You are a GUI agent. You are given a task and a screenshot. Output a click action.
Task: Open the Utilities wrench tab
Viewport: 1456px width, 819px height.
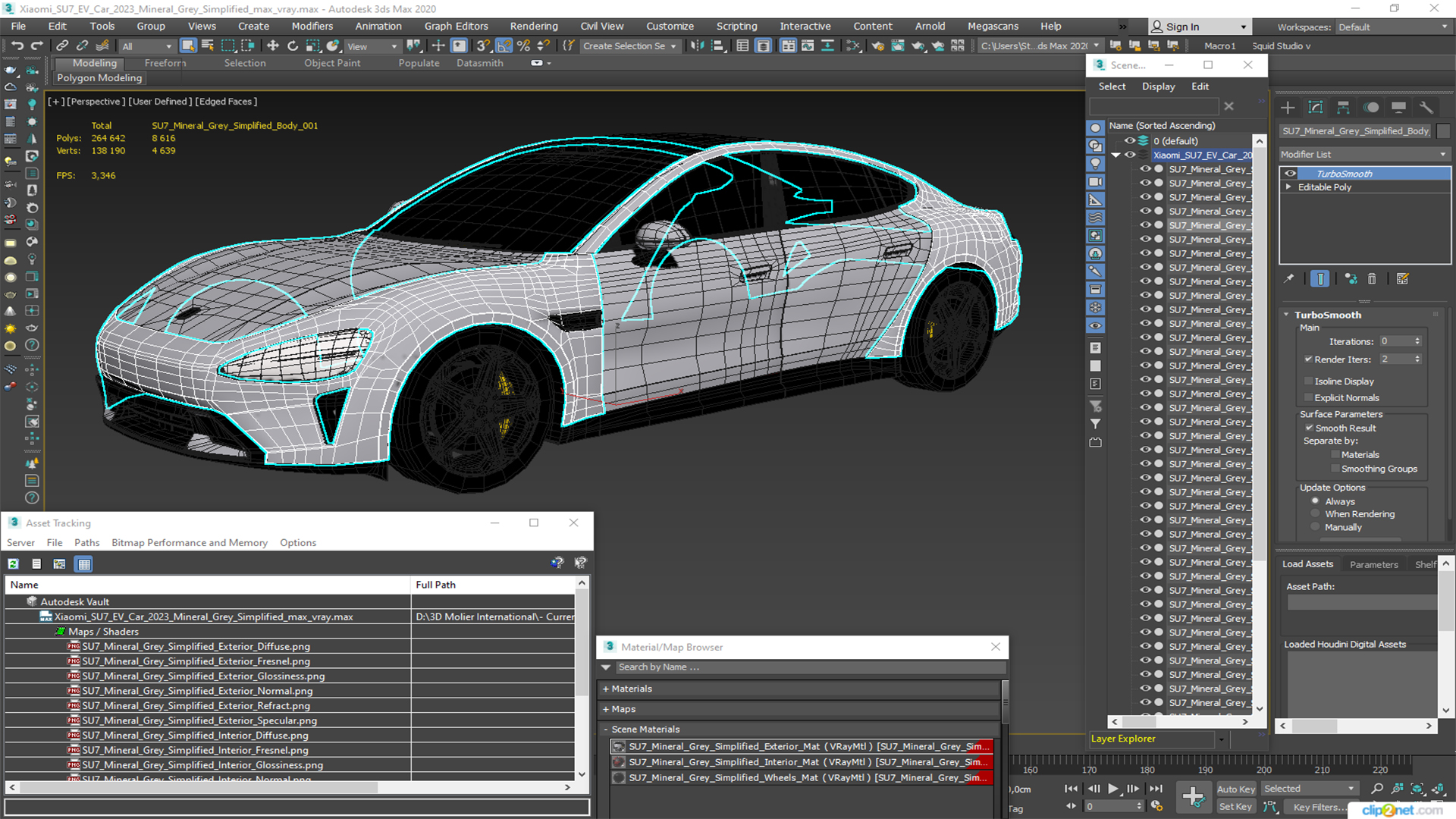tap(1426, 107)
